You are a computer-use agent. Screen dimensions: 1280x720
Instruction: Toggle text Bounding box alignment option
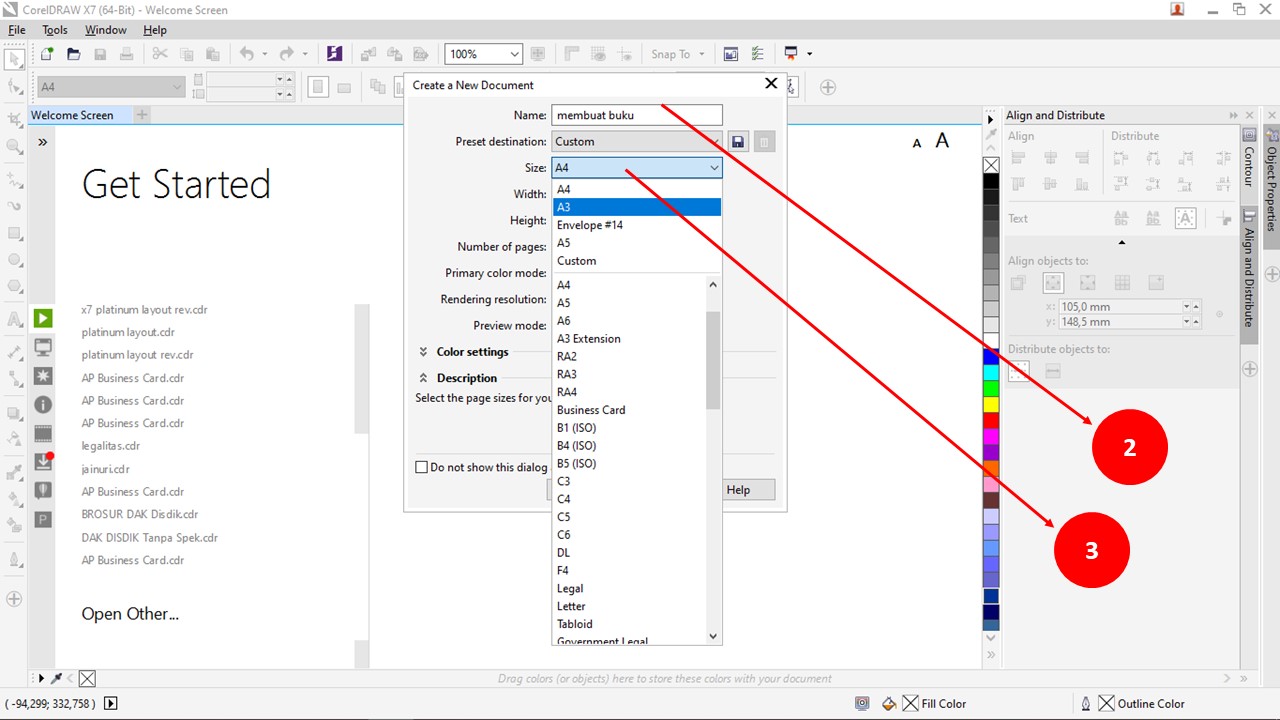click(x=1186, y=218)
